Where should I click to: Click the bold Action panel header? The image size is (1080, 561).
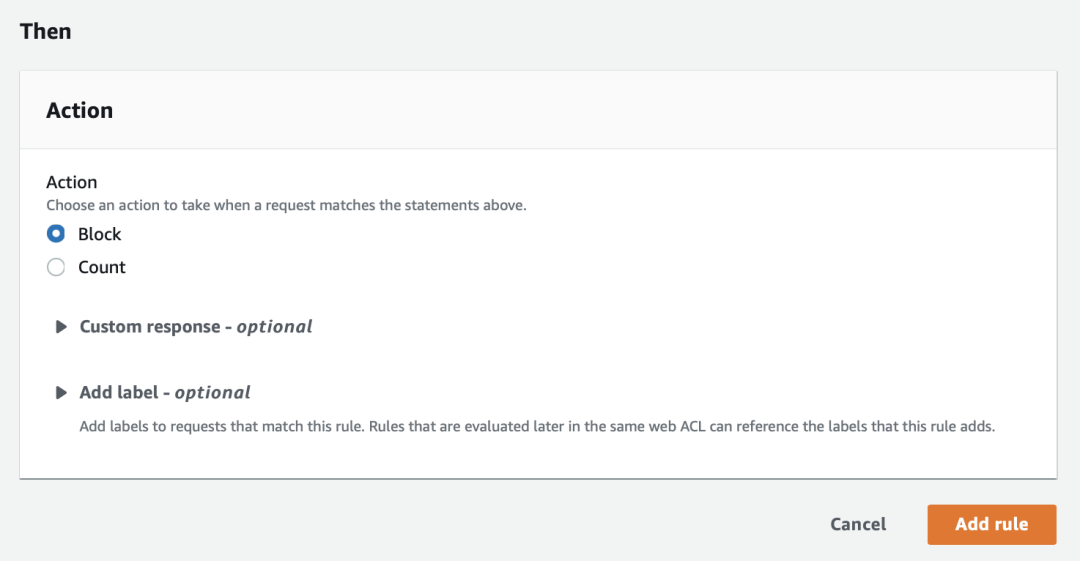(79, 110)
